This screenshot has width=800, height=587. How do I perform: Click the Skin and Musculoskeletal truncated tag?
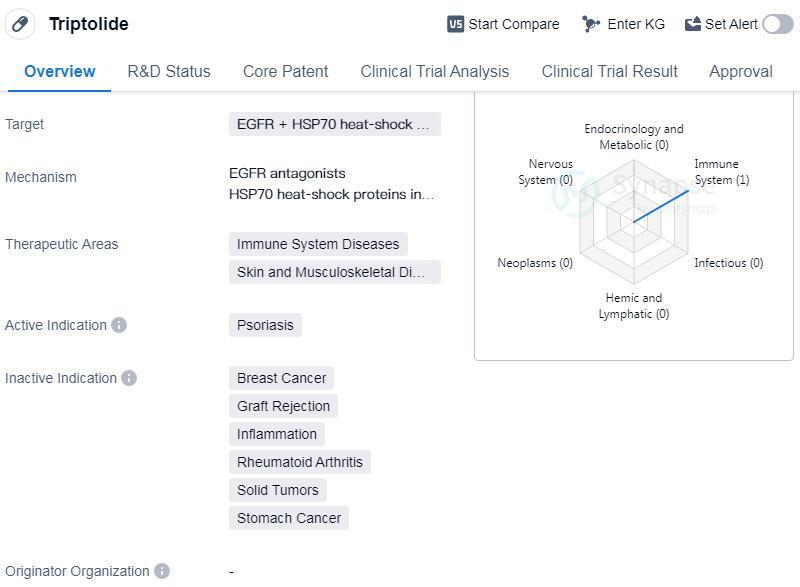(x=334, y=272)
